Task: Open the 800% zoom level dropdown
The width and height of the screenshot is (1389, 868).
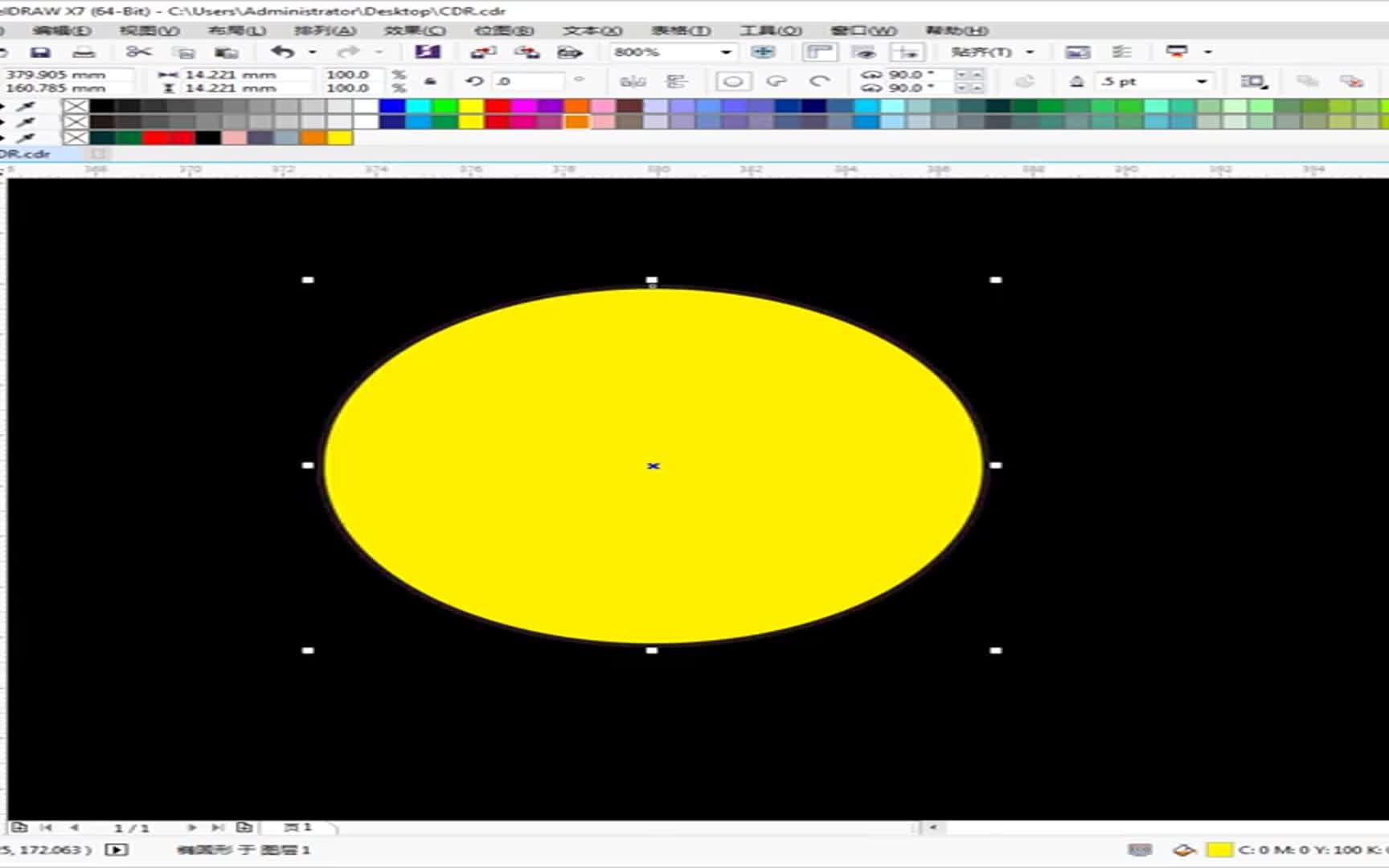Action: tap(726, 52)
